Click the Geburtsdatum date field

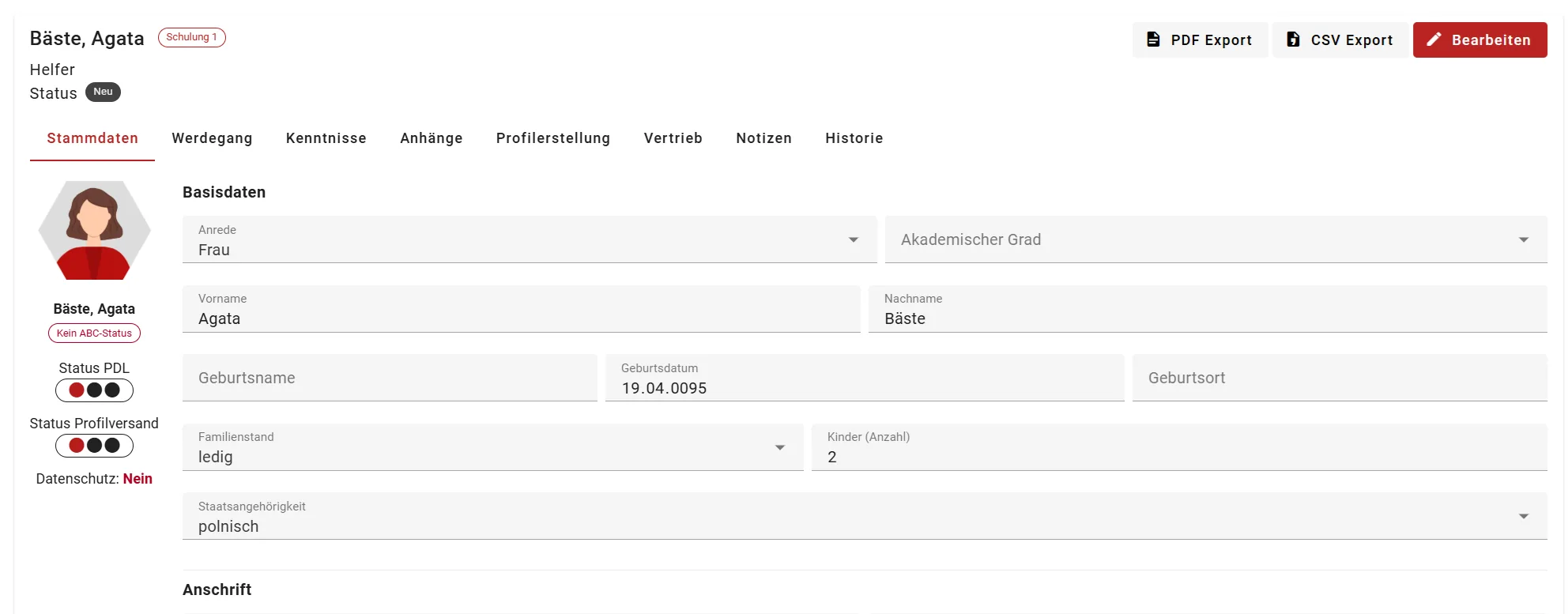point(865,378)
